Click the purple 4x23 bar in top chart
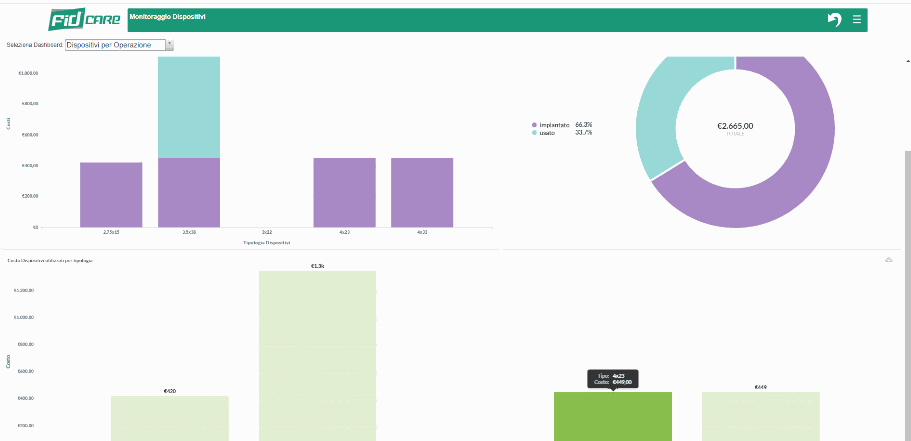The height and width of the screenshot is (441, 911). click(x=344, y=192)
